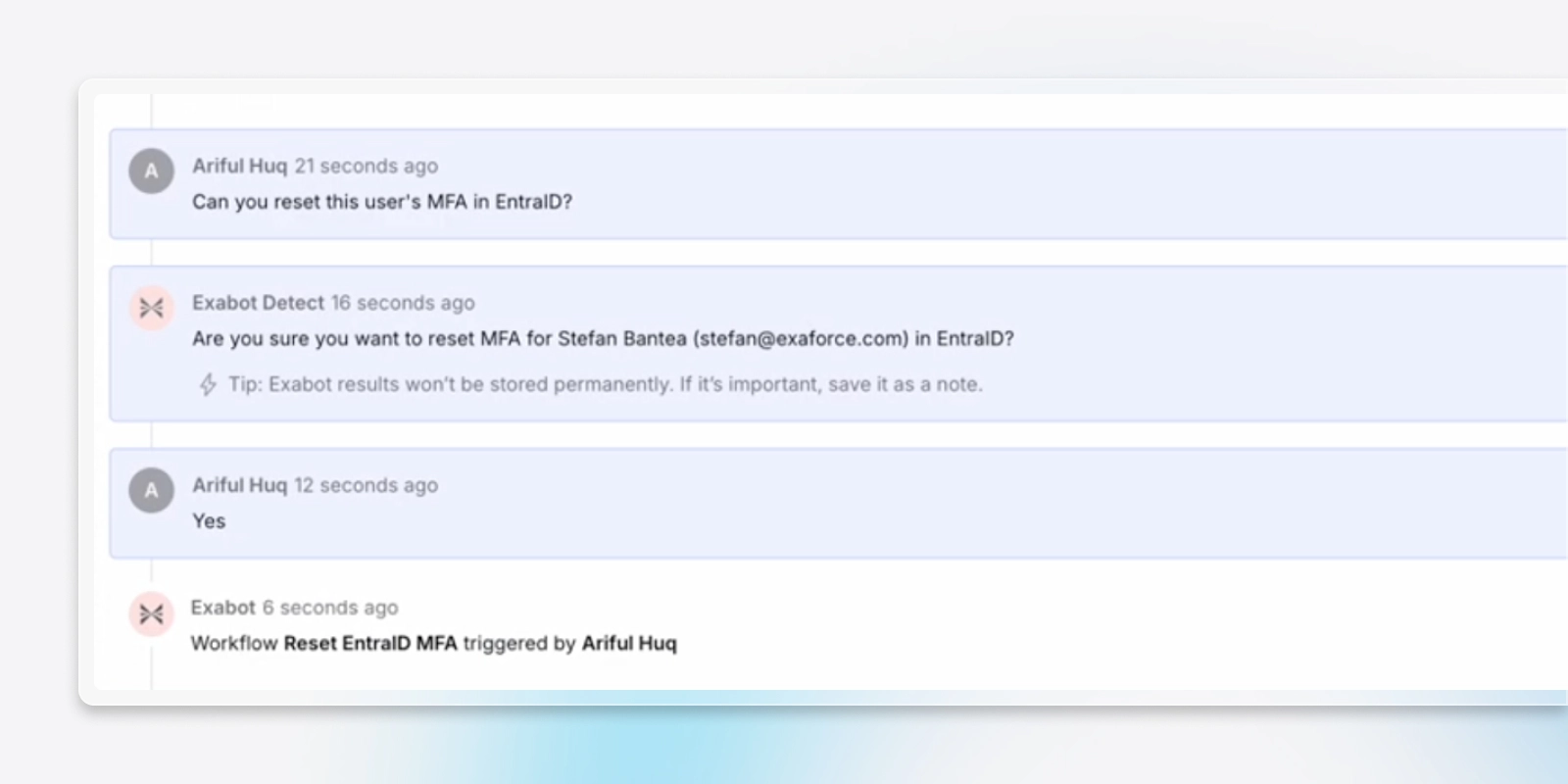
Task: Click "Ariful Huq" name dated 21 seconds ago
Action: point(239,166)
